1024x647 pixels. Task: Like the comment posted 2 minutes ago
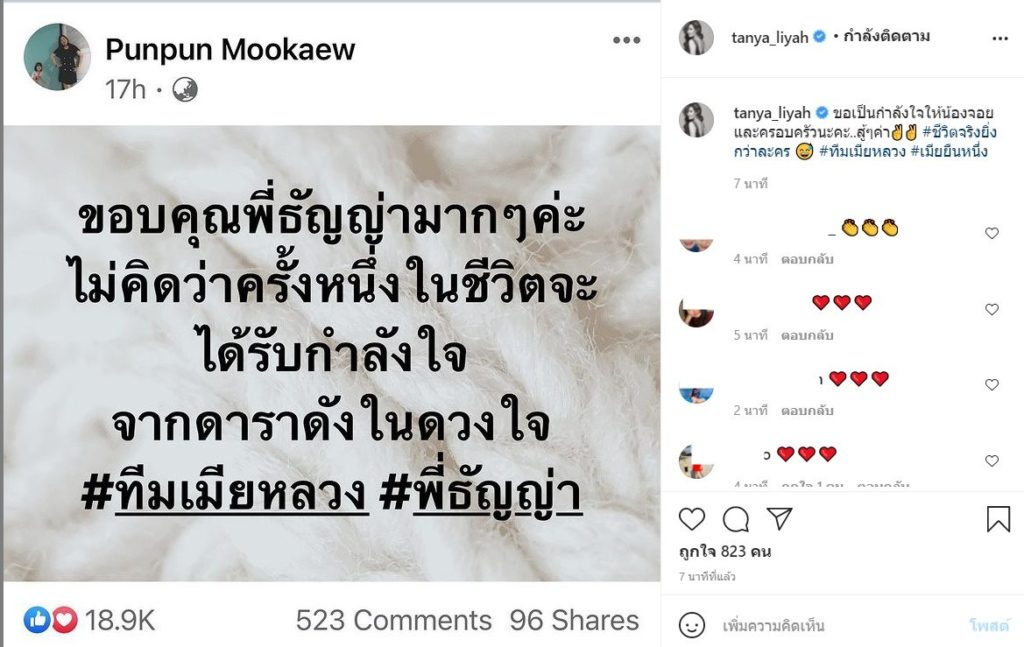pos(991,385)
